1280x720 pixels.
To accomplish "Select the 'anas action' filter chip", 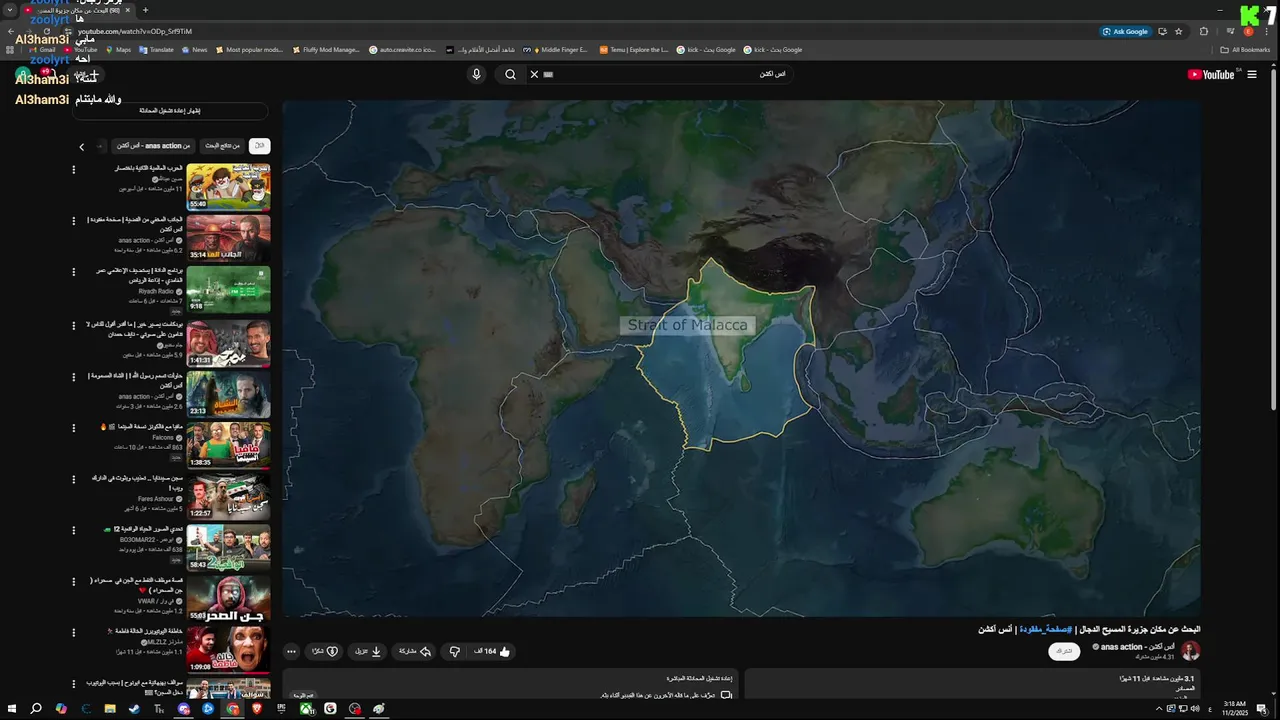I will tap(153, 146).
